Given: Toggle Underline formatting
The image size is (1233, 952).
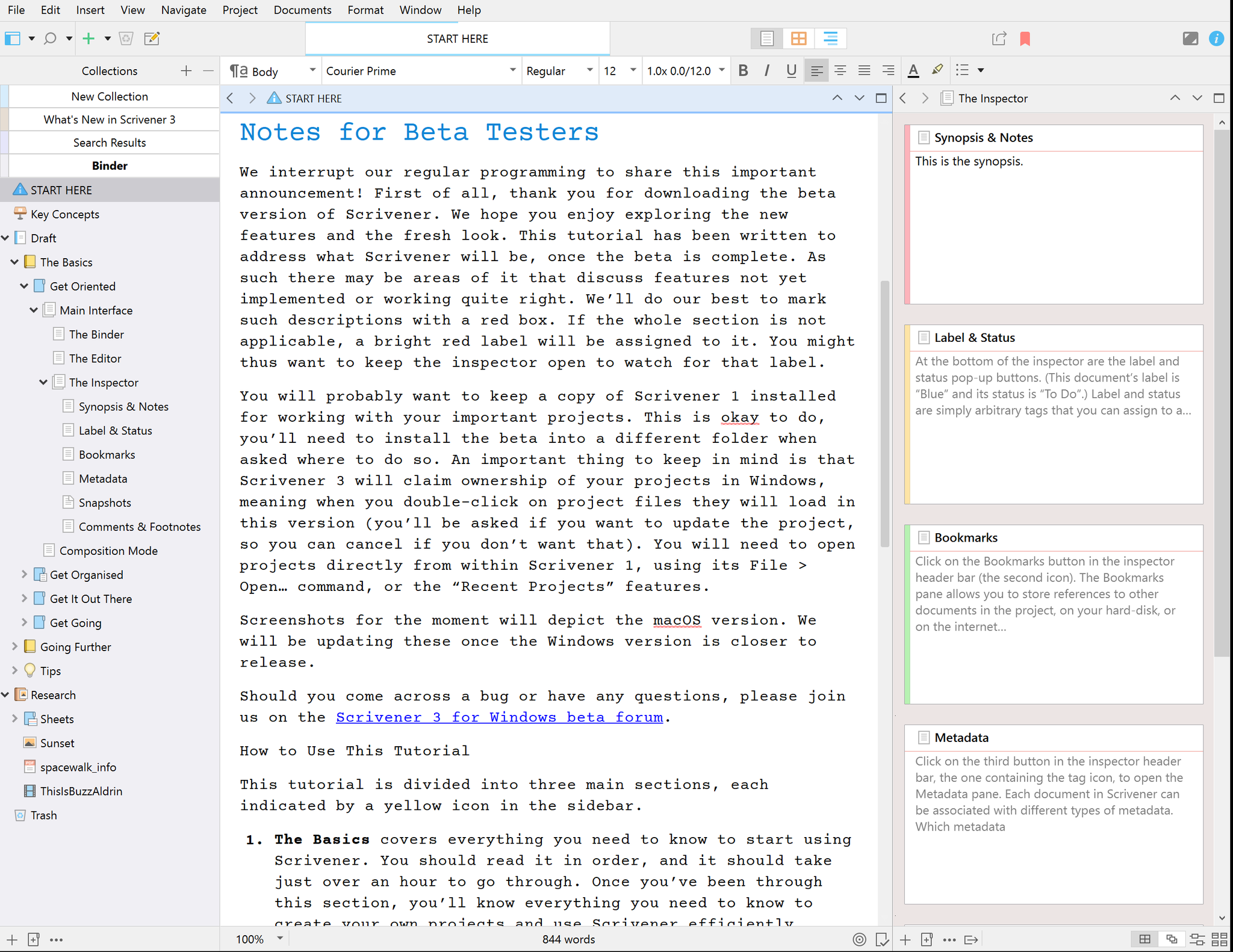Looking at the screenshot, I should (791, 71).
